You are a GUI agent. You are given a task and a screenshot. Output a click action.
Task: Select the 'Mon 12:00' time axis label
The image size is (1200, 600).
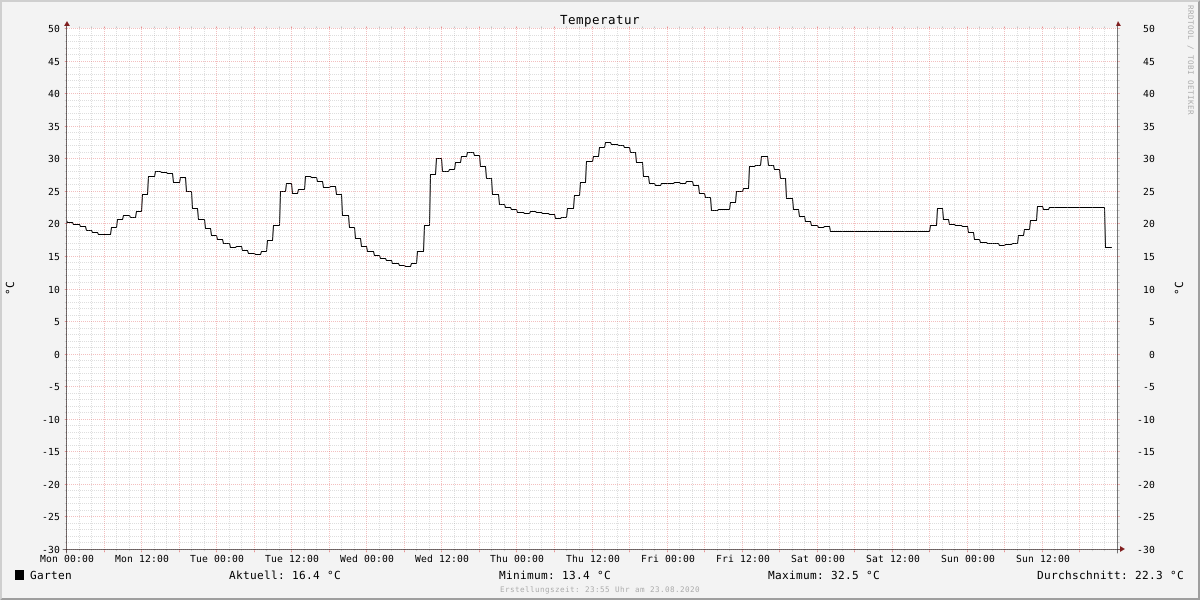pos(142,559)
